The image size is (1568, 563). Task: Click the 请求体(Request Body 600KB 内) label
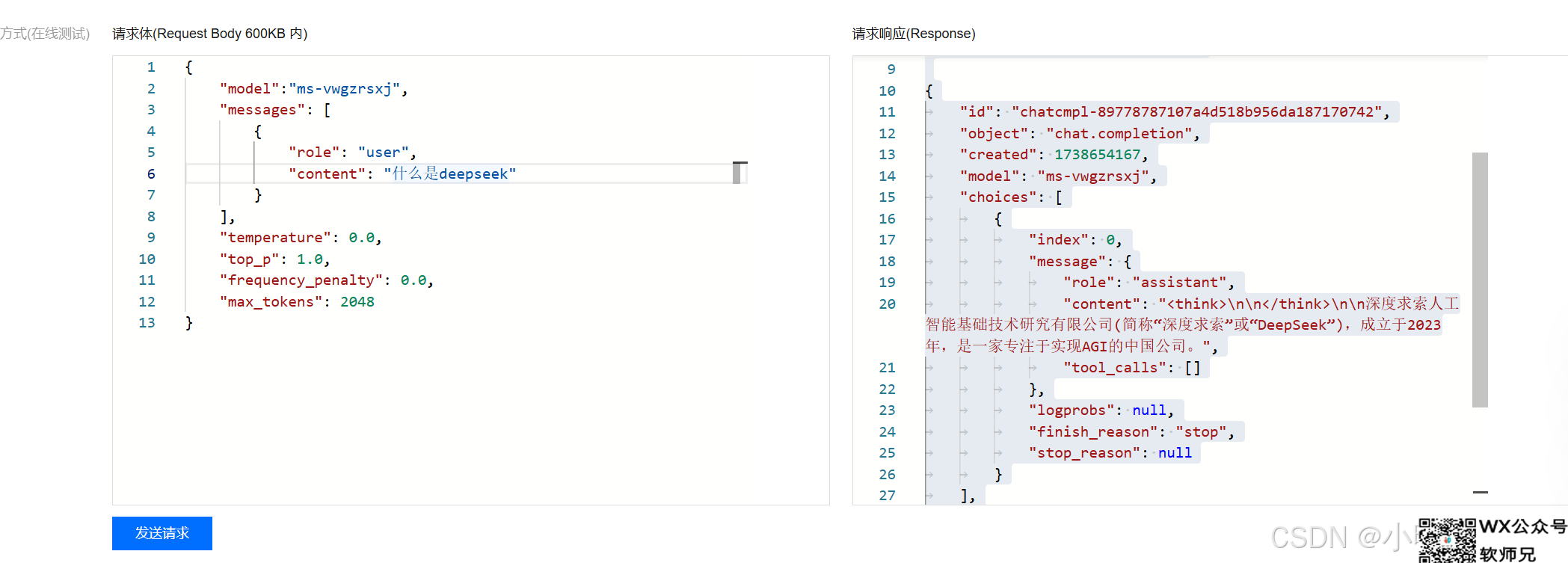(x=210, y=34)
